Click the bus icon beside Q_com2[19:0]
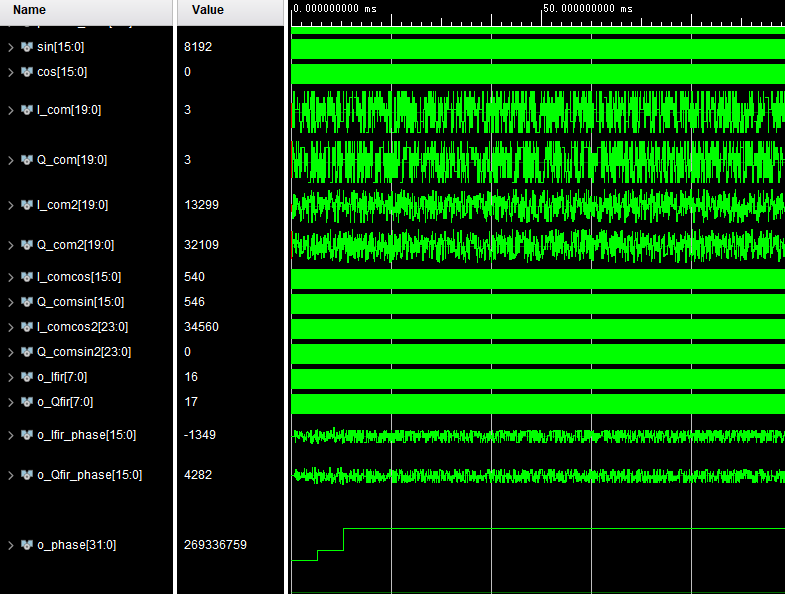Image resolution: width=785 pixels, height=594 pixels. point(27,245)
